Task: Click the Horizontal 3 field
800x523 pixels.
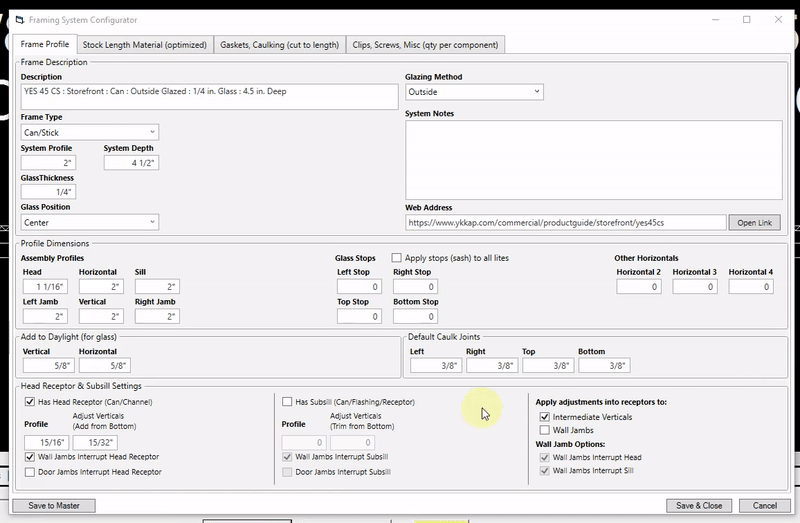Action: click(x=695, y=287)
